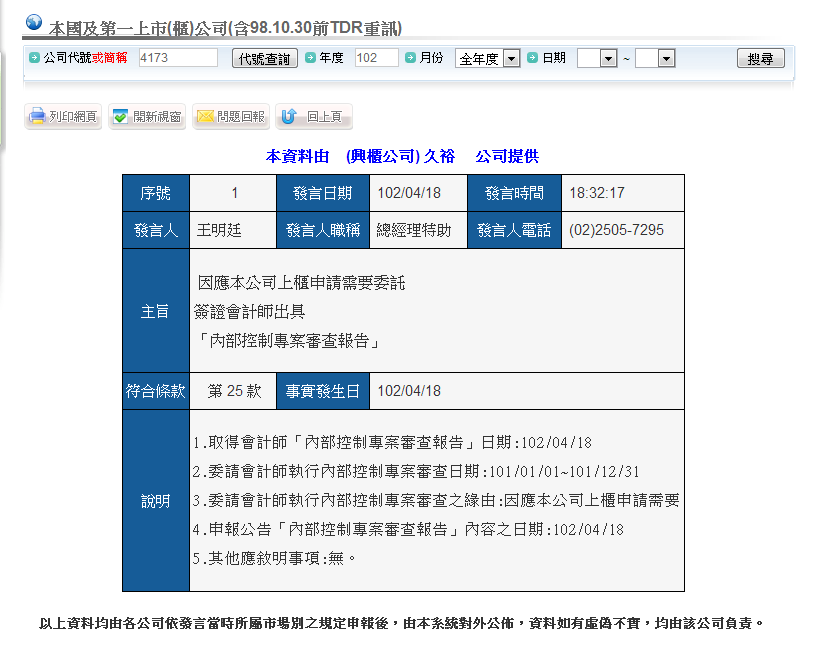Viewport: 824px width, 645px height.
Task: Click the green arrow bullet beside 月份
Action: pos(410,58)
